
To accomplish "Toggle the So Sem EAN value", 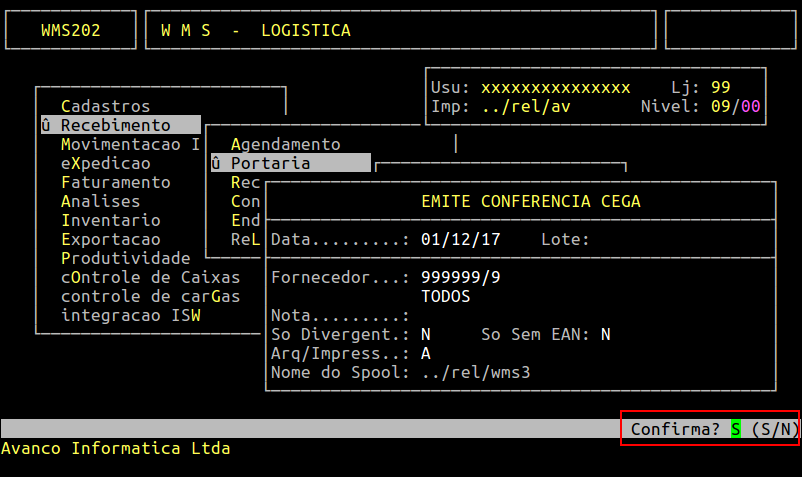I will click(606, 334).
